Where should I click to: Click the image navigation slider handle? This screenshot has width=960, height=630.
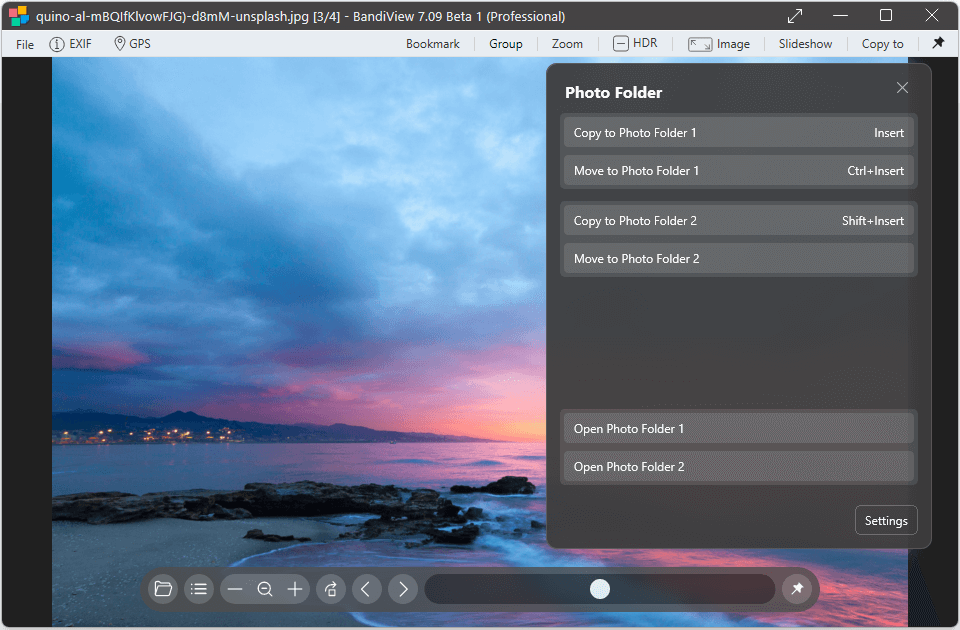coord(600,589)
